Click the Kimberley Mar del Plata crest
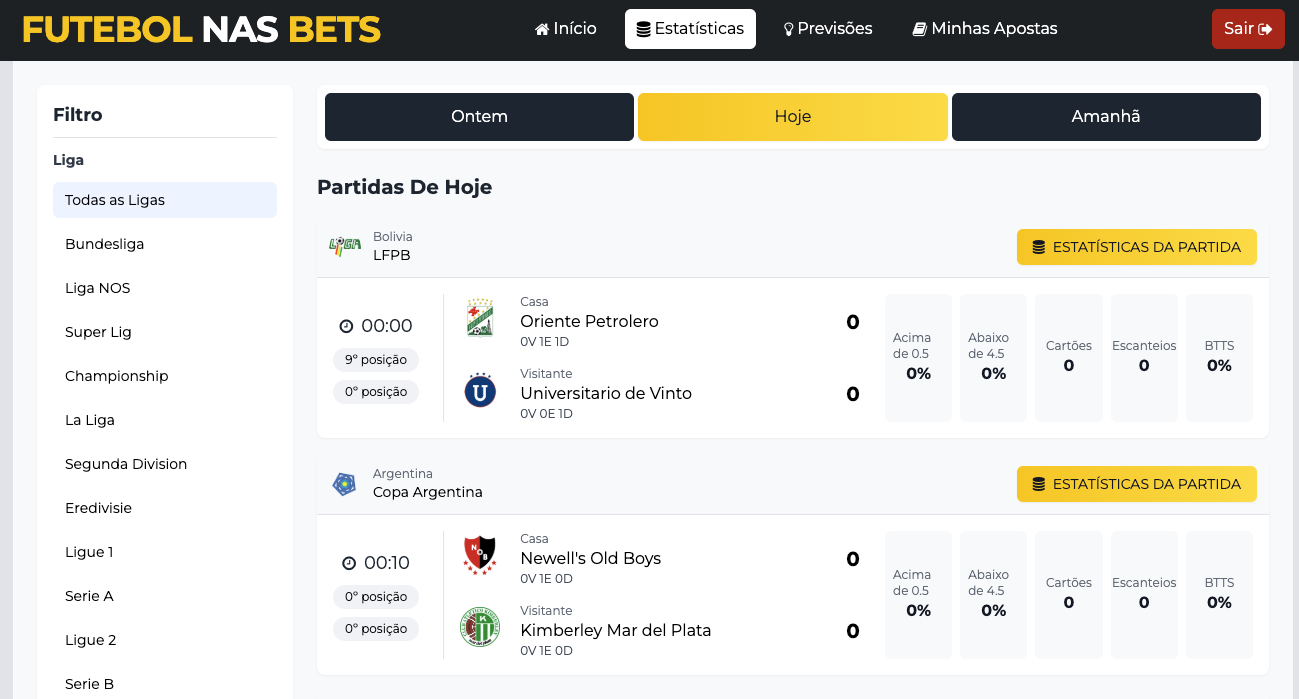The height and width of the screenshot is (699, 1299). click(x=480, y=627)
